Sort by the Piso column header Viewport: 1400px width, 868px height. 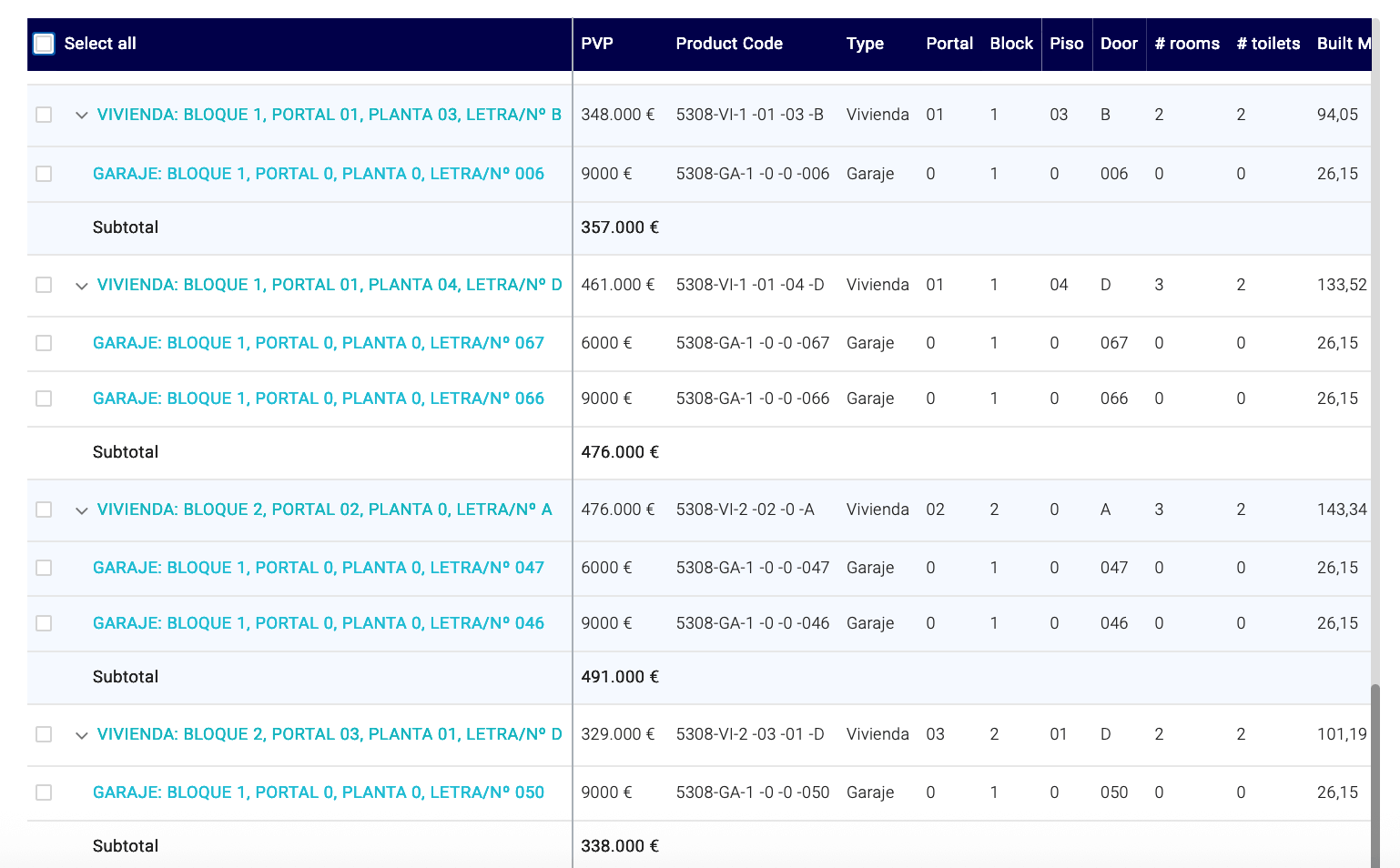(x=1067, y=44)
